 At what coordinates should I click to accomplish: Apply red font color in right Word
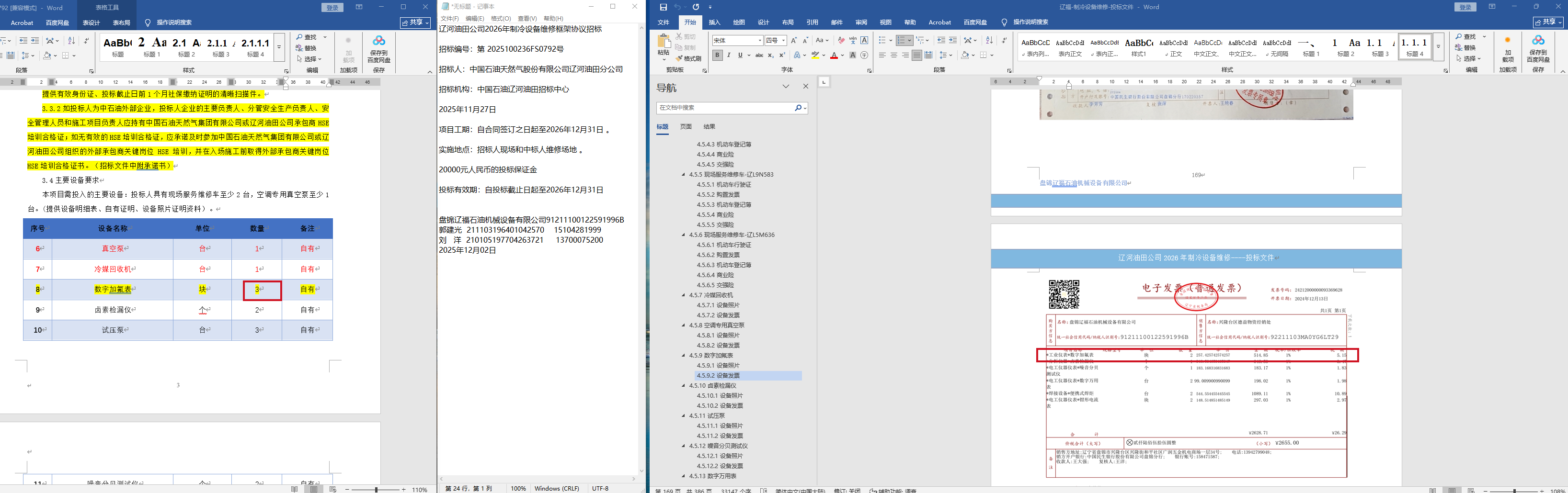pyautogui.click(x=834, y=56)
